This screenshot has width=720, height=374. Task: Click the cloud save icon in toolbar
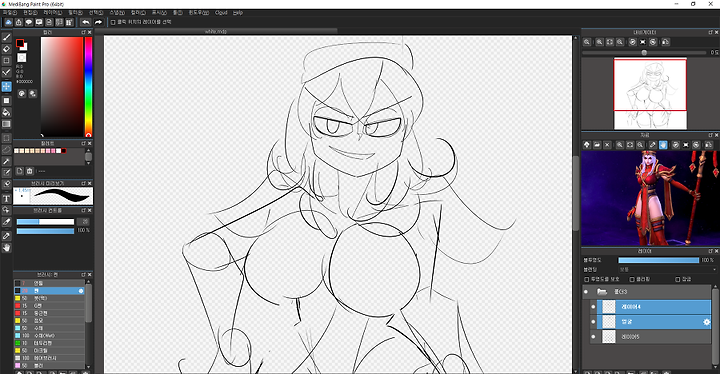[8, 22]
